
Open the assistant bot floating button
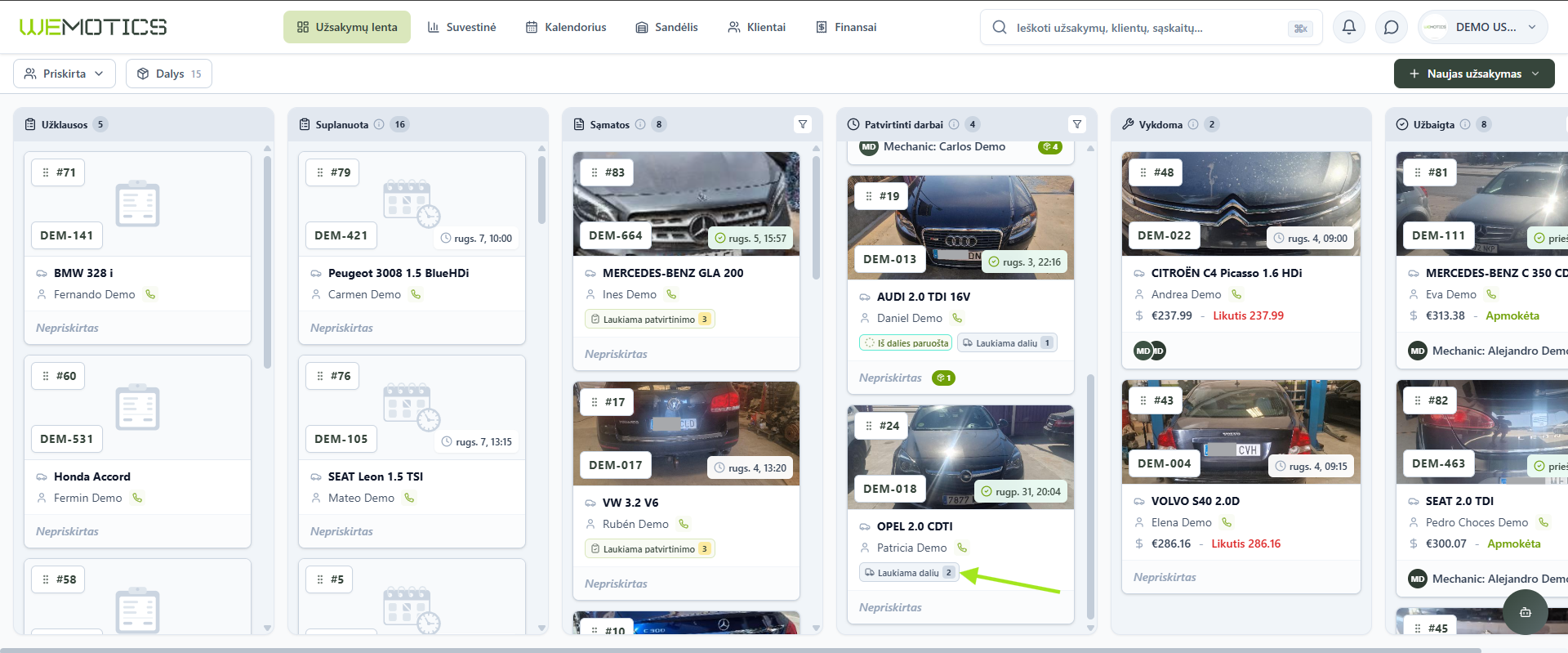click(1525, 612)
